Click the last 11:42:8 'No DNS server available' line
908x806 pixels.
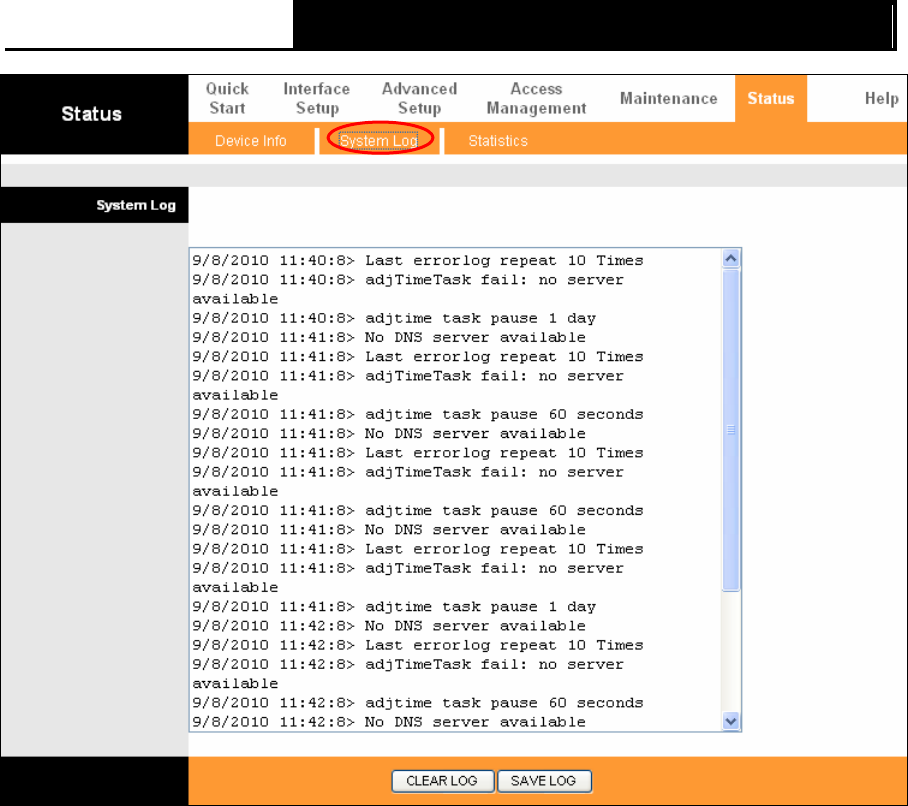tap(389, 722)
